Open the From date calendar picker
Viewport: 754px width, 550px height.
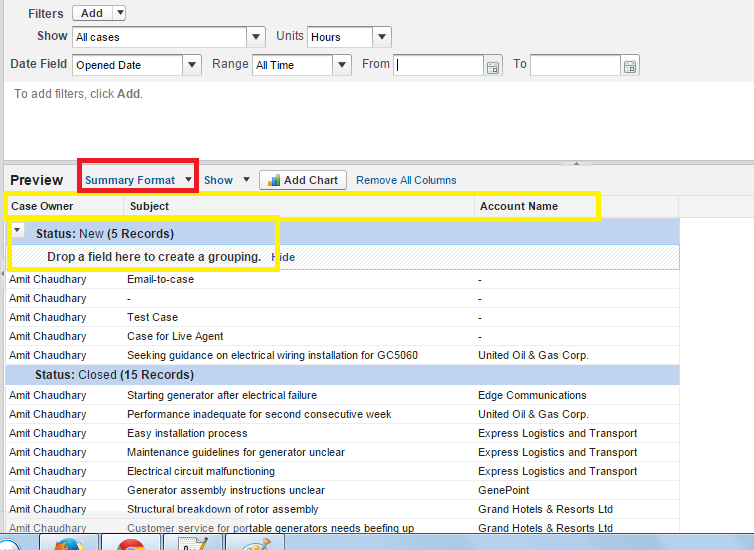click(x=492, y=66)
